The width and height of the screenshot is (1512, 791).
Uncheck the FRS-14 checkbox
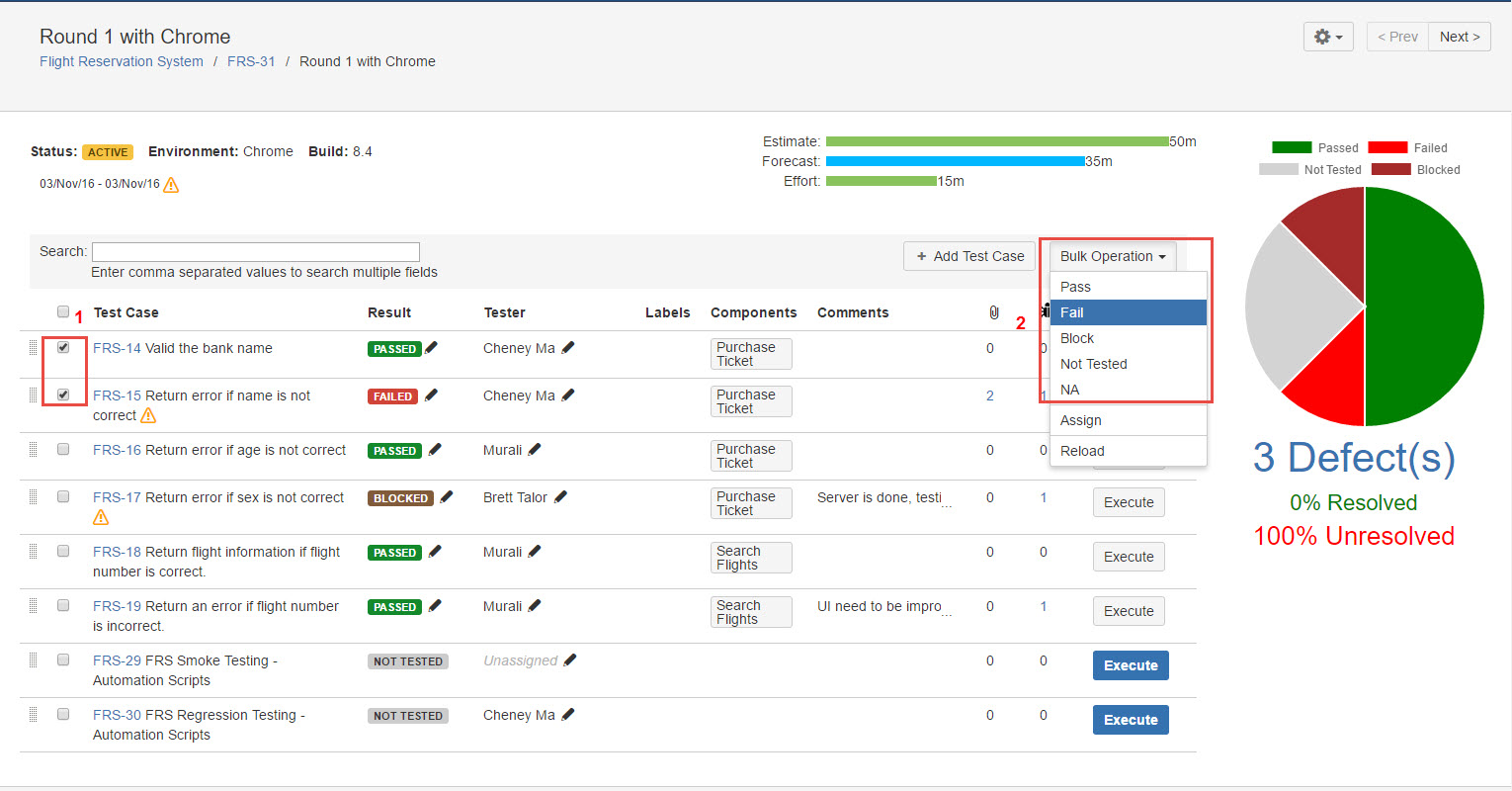63,347
